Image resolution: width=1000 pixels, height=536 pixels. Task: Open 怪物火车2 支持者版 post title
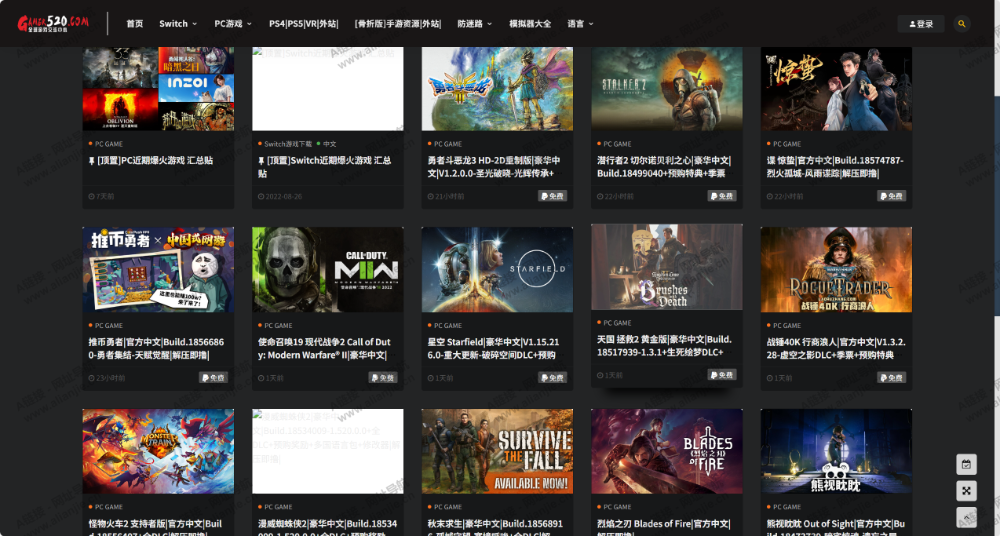[156, 528]
